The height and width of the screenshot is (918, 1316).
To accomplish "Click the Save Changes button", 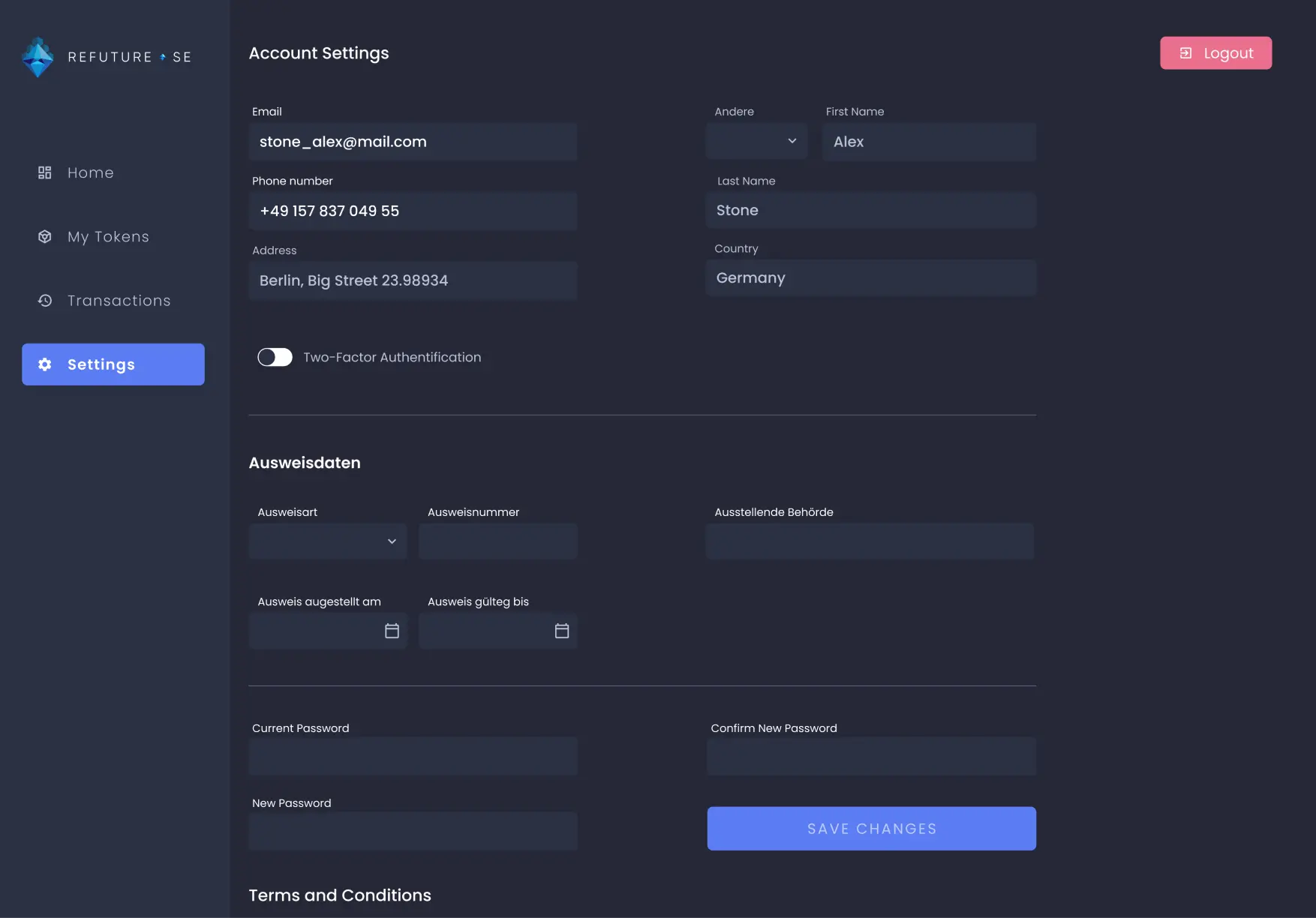I will pos(870,828).
